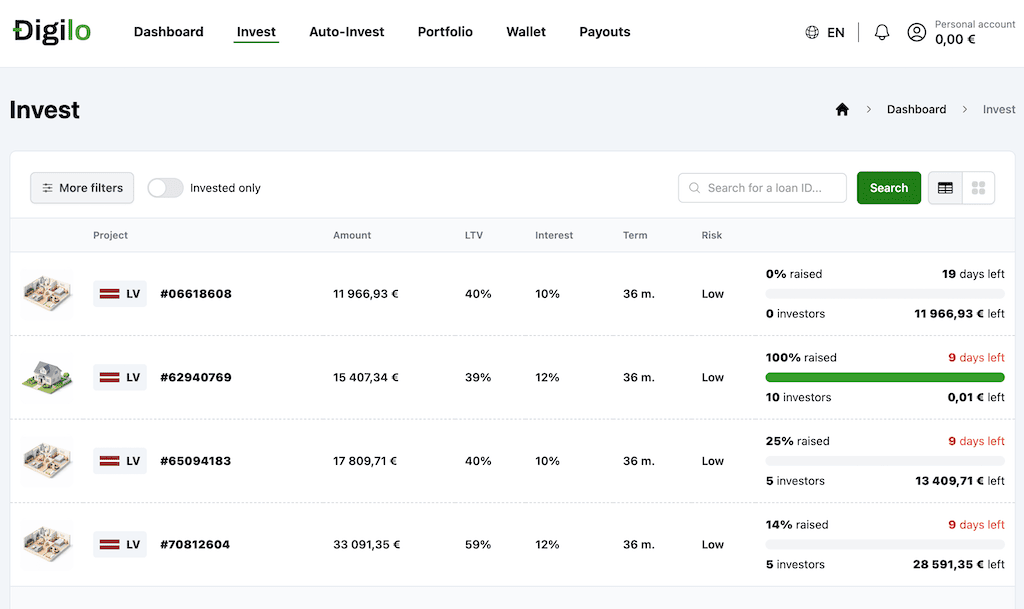Expand the More filters panel

82,188
